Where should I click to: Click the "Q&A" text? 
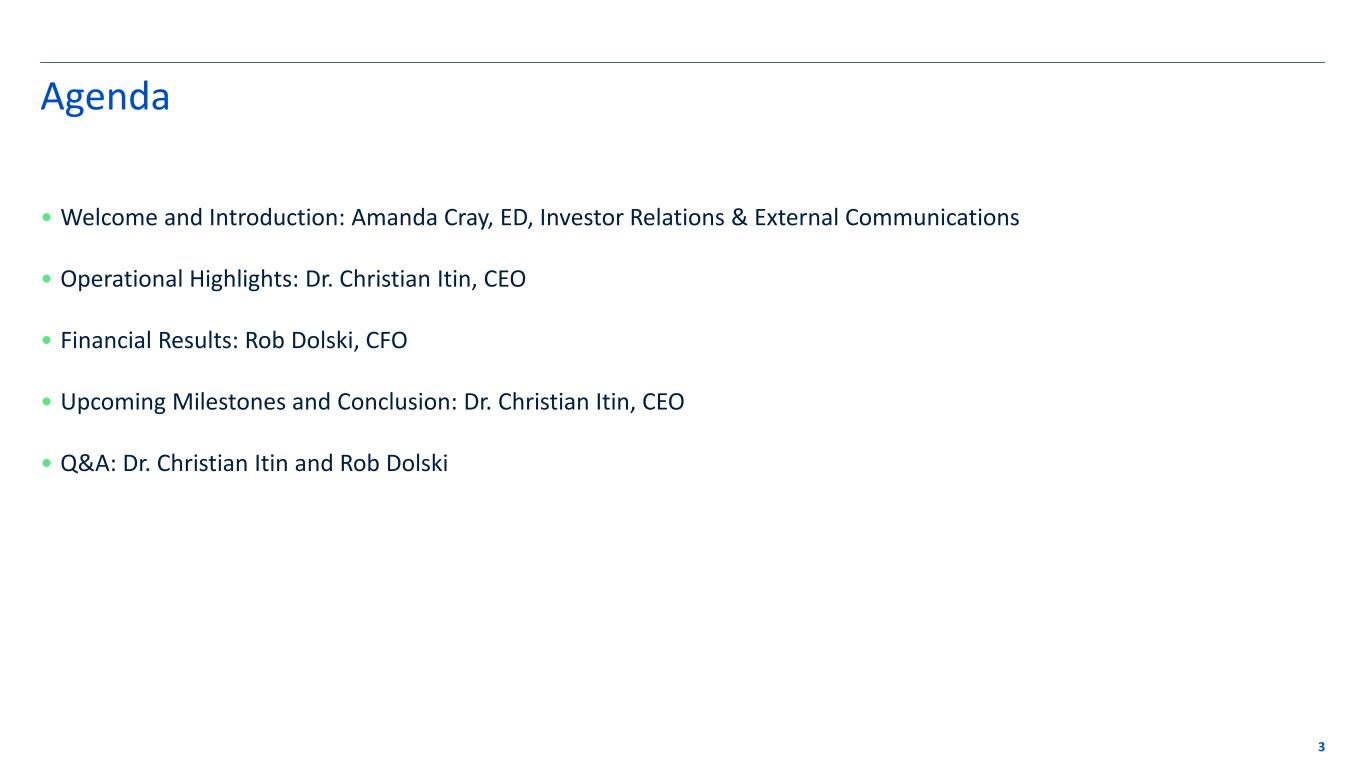coord(88,464)
